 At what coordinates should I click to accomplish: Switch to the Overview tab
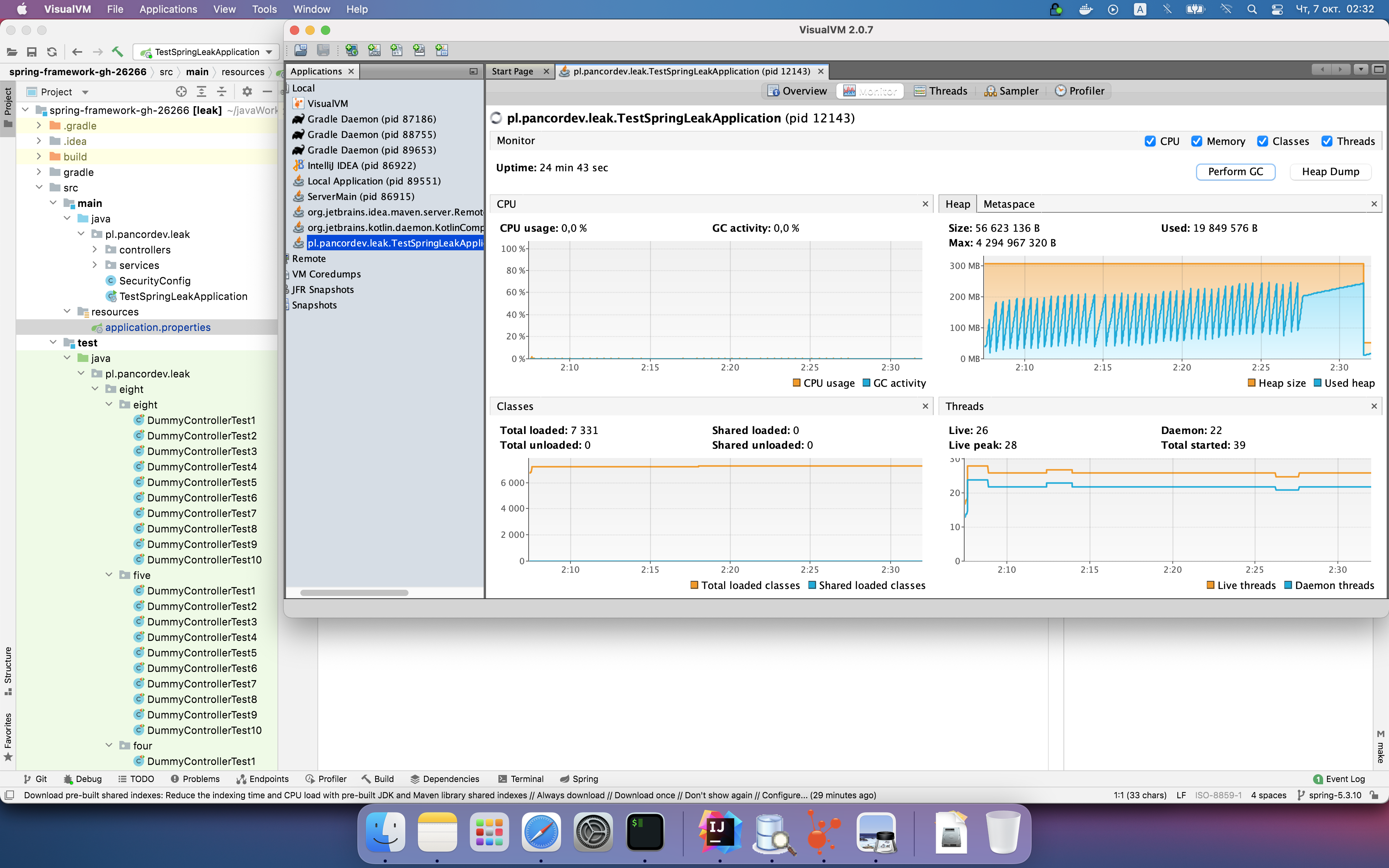797,91
